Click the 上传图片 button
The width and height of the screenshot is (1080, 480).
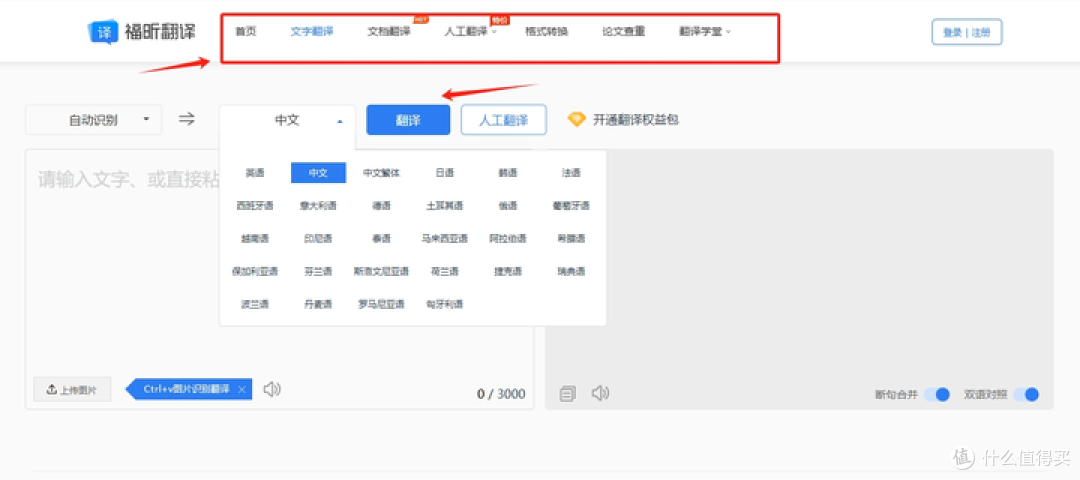point(72,390)
